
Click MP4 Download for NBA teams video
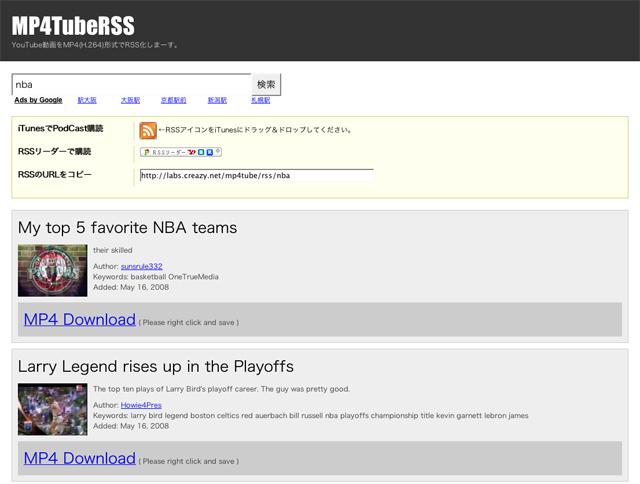click(79, 320)
